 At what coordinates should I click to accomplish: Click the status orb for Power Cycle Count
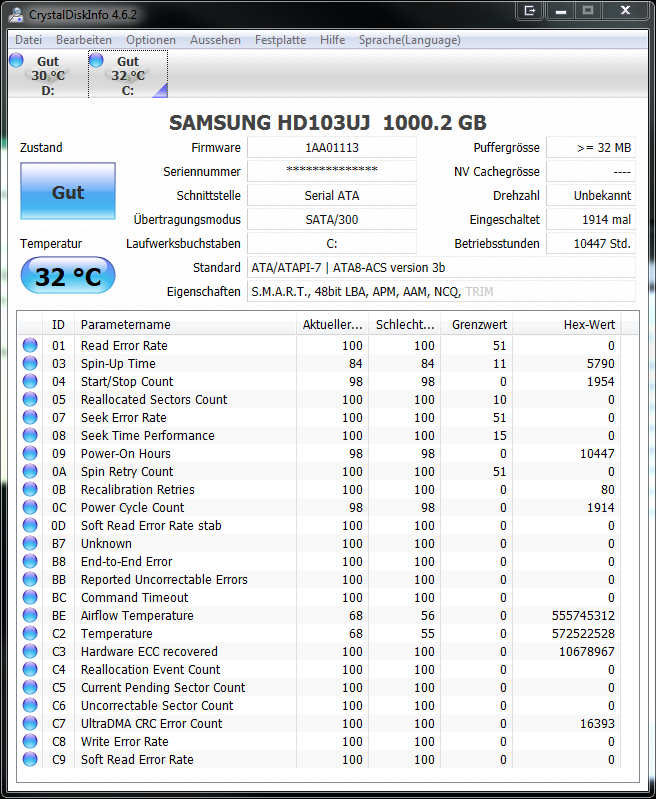point(30,507)
